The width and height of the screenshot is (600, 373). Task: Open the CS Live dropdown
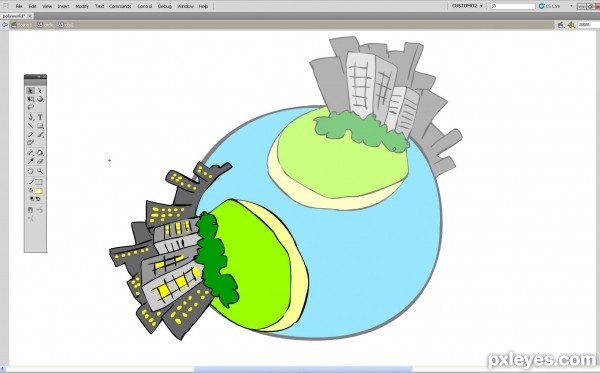pos(572,6)
